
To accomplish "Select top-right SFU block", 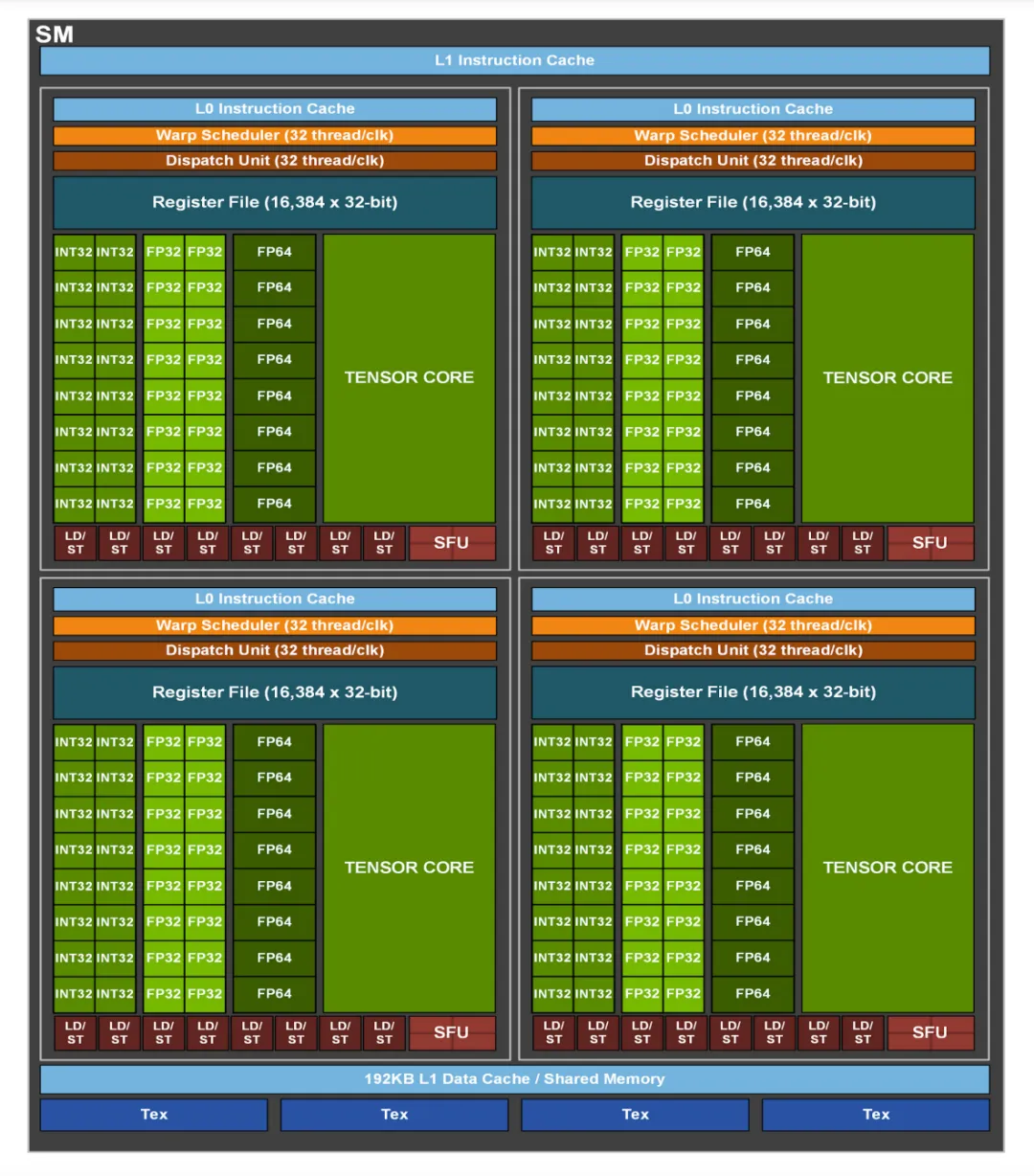I will click(x=930, y=543).
